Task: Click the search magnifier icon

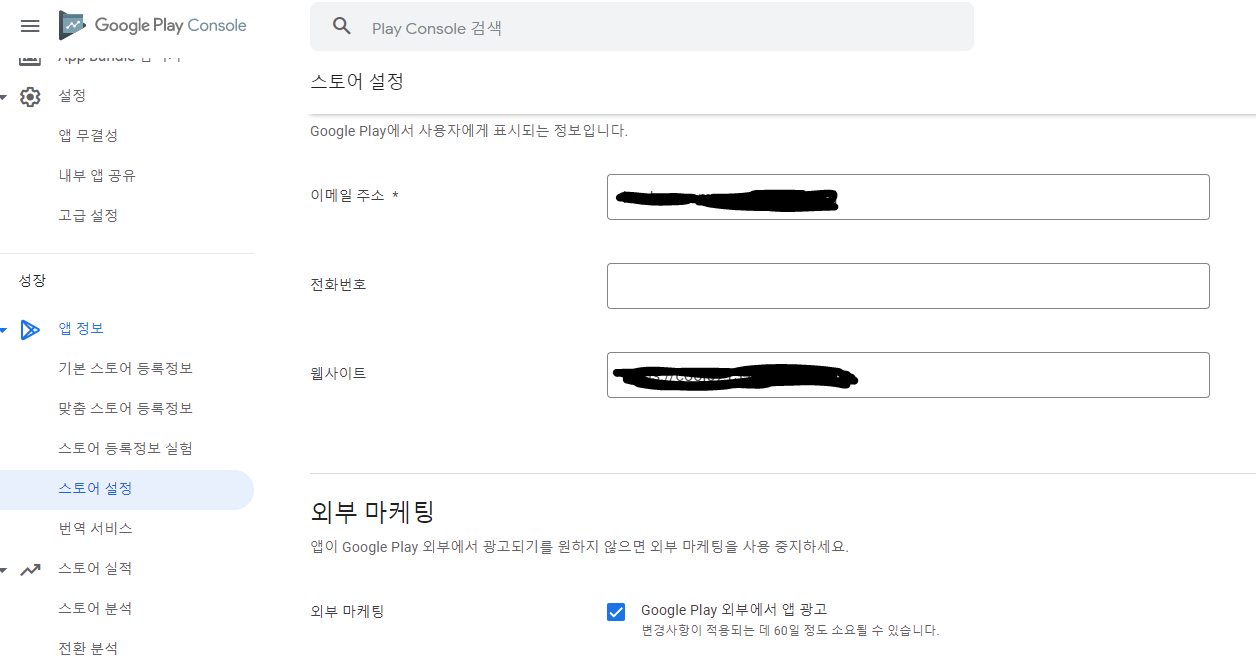Action: 342,27
